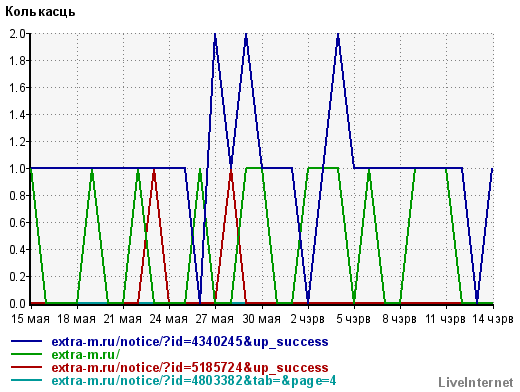520x392 pixels.
Task: Click the LiveInternet watermark
Action: [x=476, y=382]
